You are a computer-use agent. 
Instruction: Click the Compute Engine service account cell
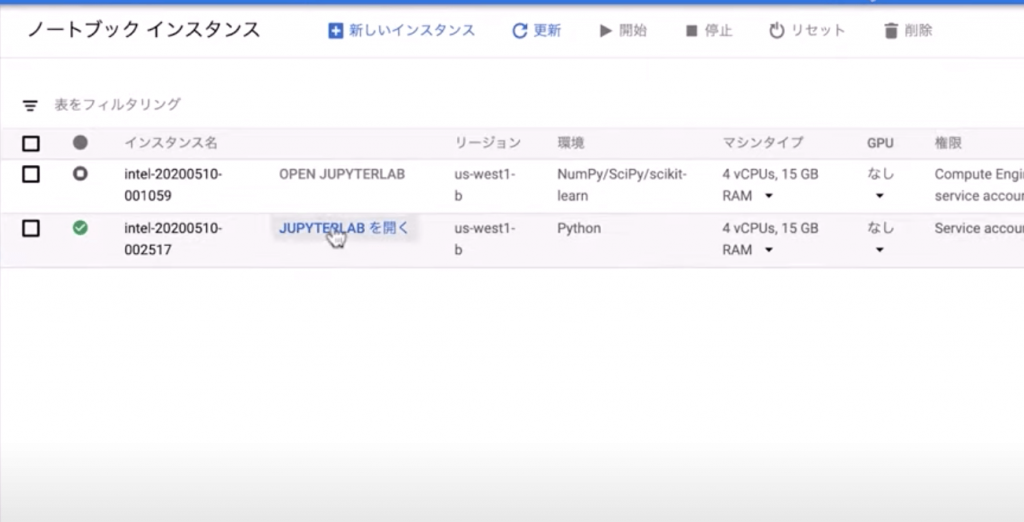[979, 185]
